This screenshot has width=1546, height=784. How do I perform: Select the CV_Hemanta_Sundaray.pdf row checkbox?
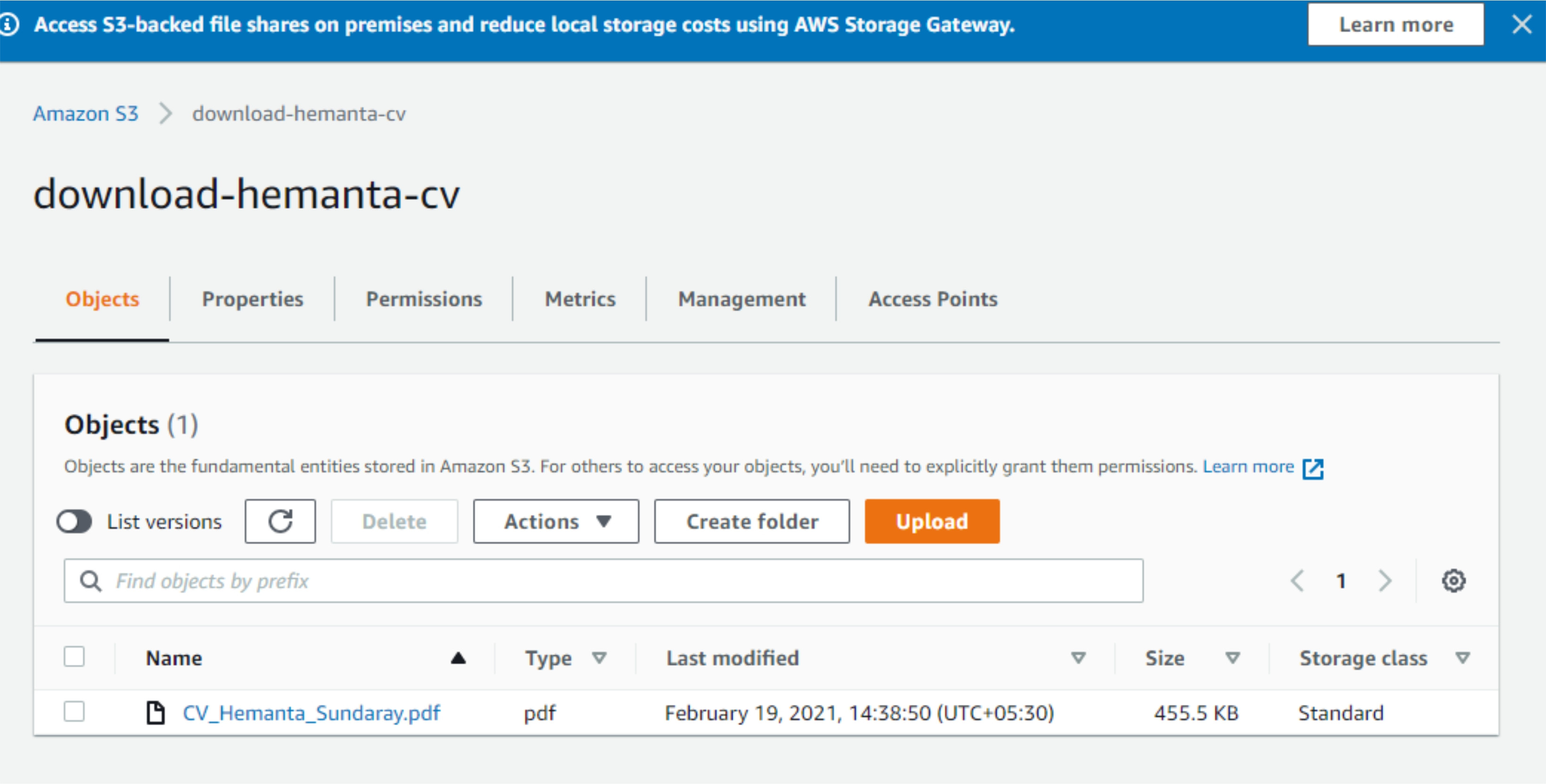74,712
